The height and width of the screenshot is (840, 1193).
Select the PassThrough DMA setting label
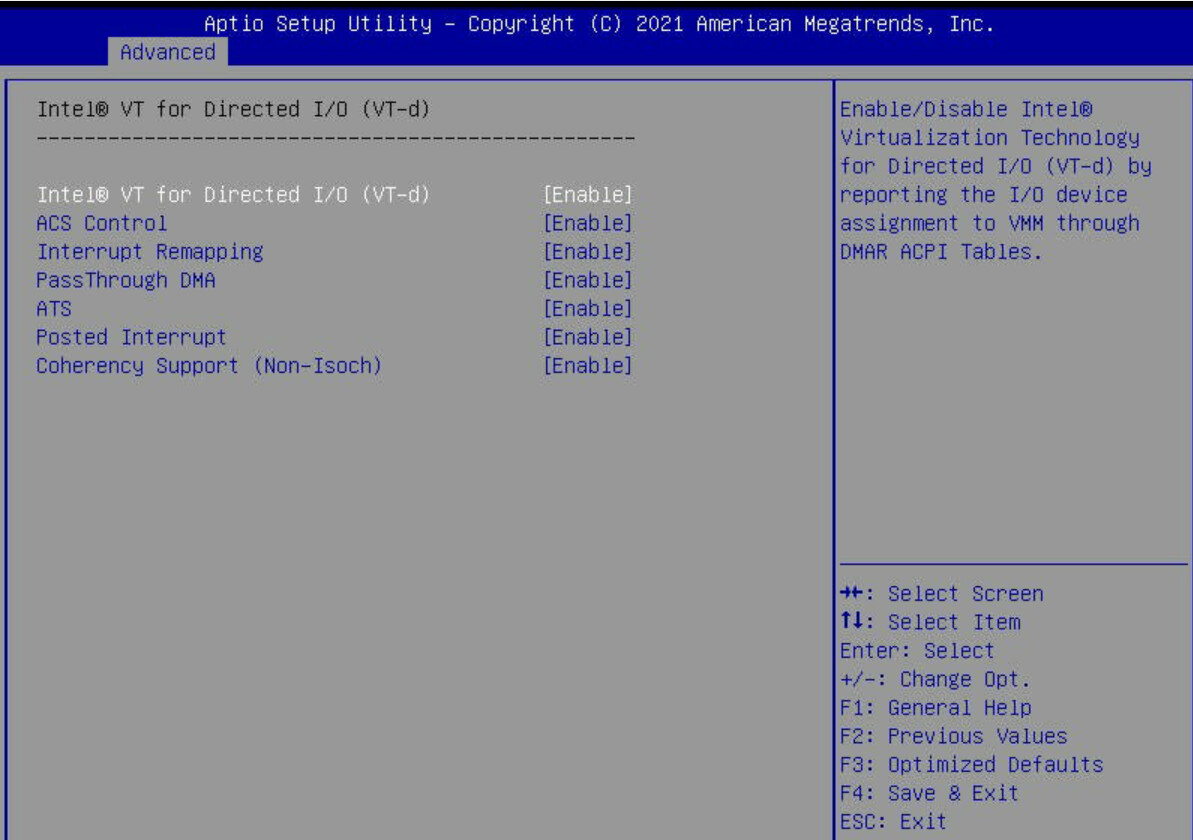[x=125, y=281]
